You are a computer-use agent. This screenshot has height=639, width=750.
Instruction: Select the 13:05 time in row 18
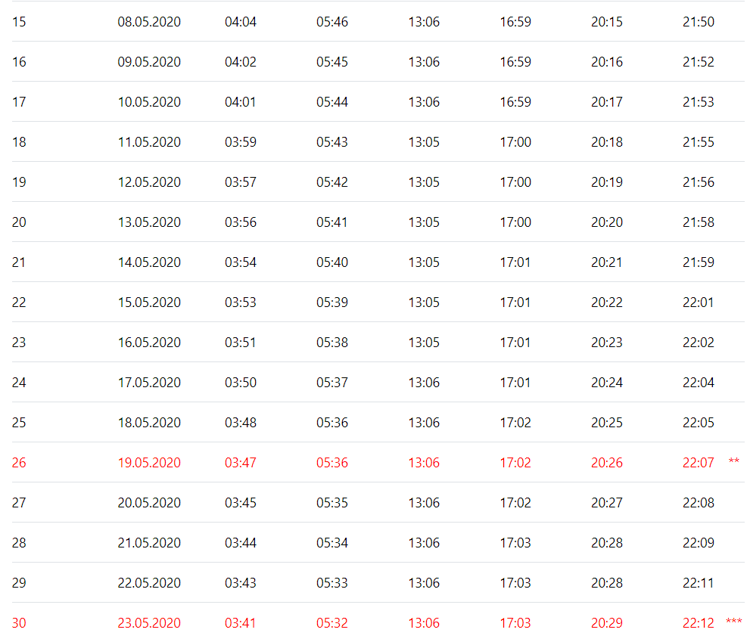pos(424,142)
